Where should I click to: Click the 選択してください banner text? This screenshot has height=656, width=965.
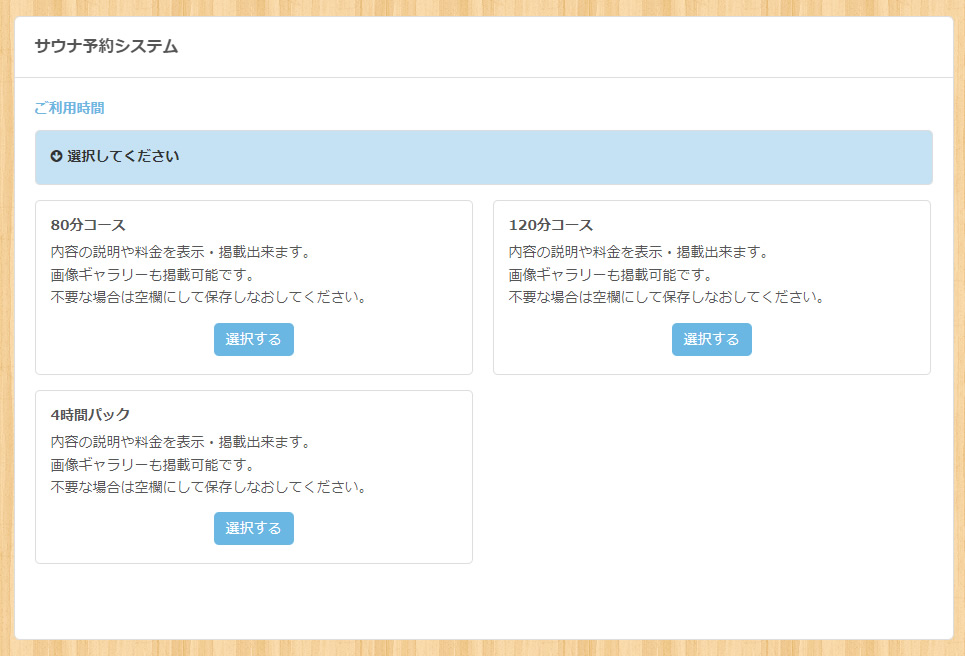tap(123, 156)
